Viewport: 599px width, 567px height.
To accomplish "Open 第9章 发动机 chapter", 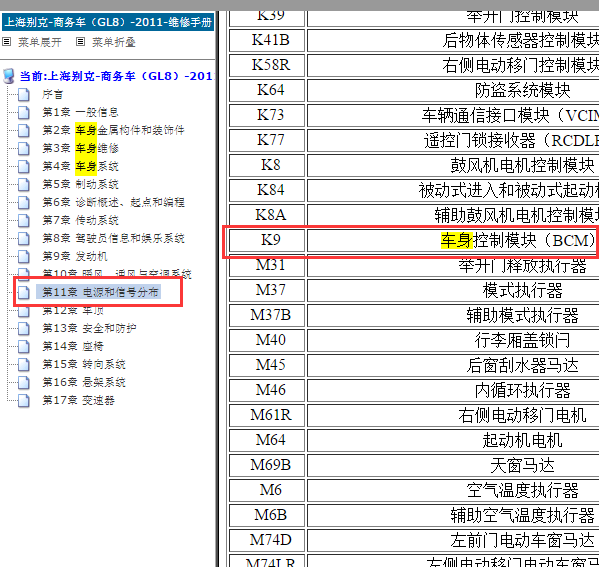I will pos(74,256).
